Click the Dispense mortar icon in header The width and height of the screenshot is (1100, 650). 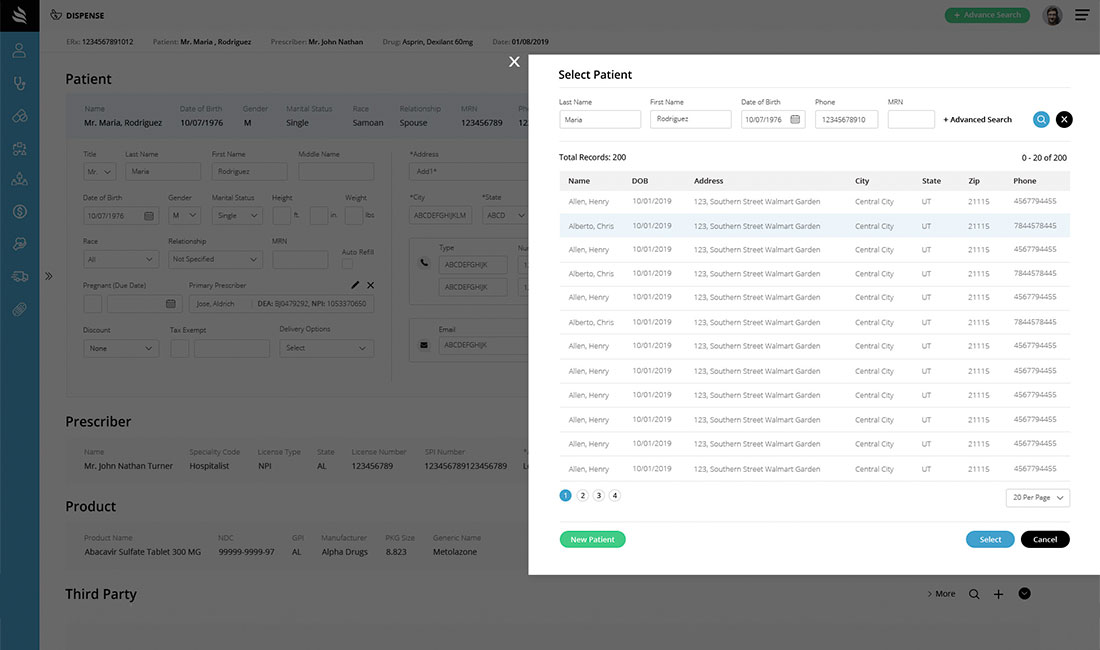tap(56, 15)
